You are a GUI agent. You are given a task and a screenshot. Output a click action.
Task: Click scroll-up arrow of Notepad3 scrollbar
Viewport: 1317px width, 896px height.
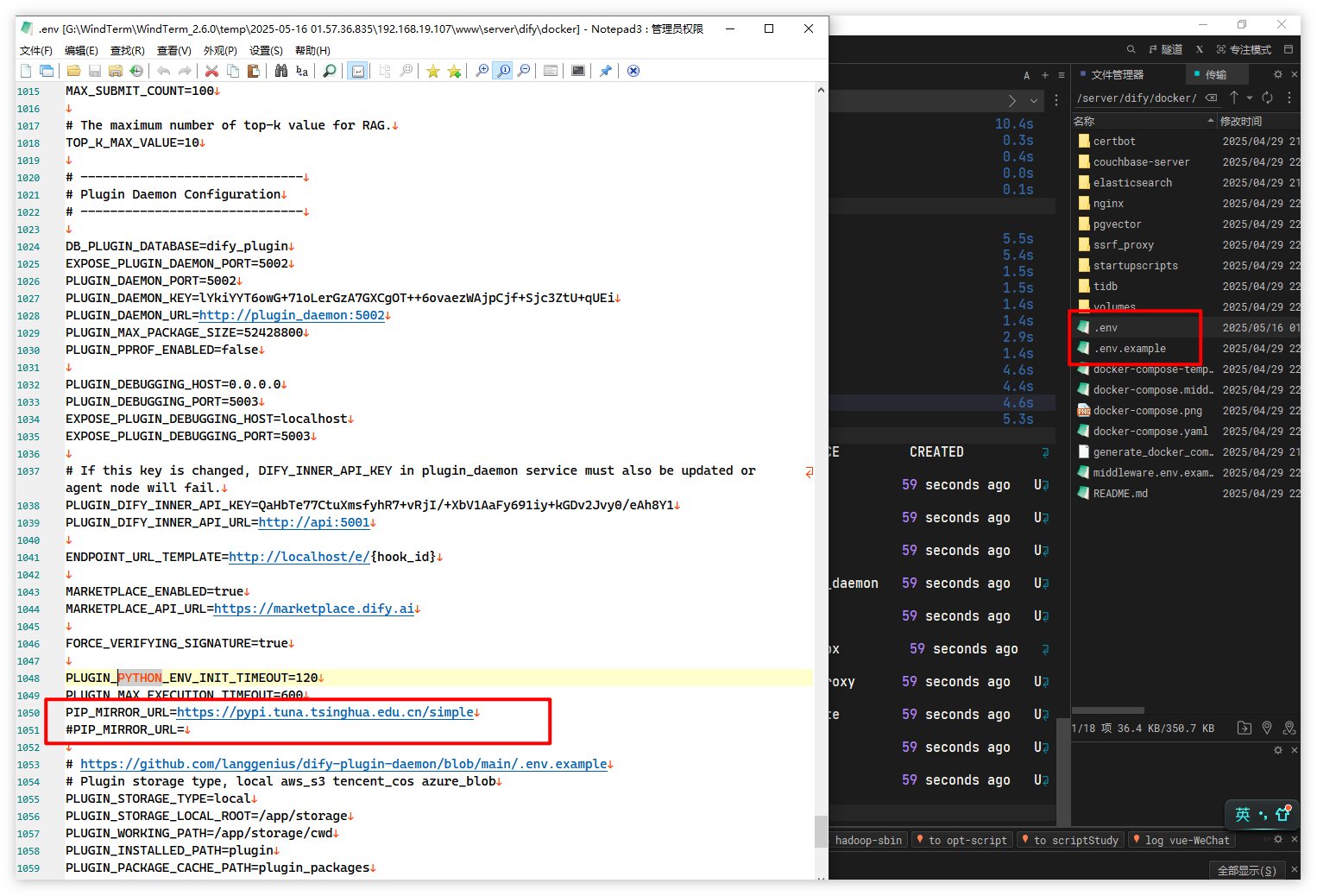821,90
